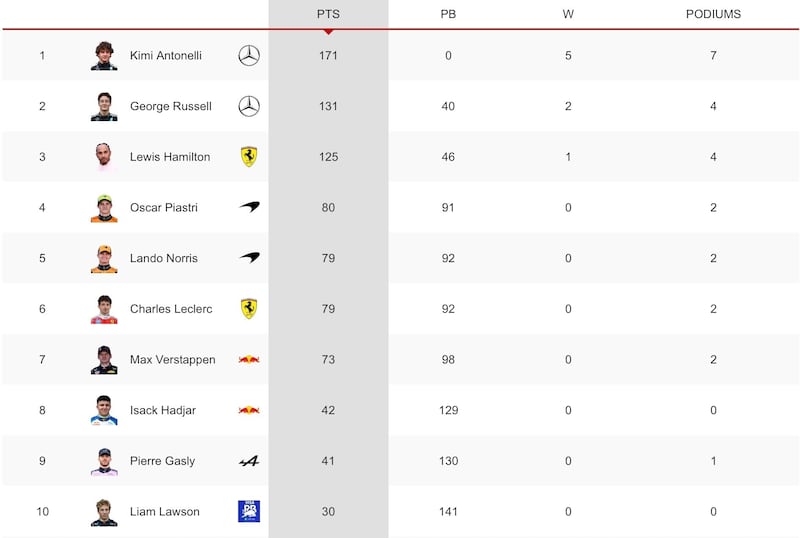Click the Ferrari logo next to Lewis Hamilton
Viewport: 800px width, 538px height.
249,157
